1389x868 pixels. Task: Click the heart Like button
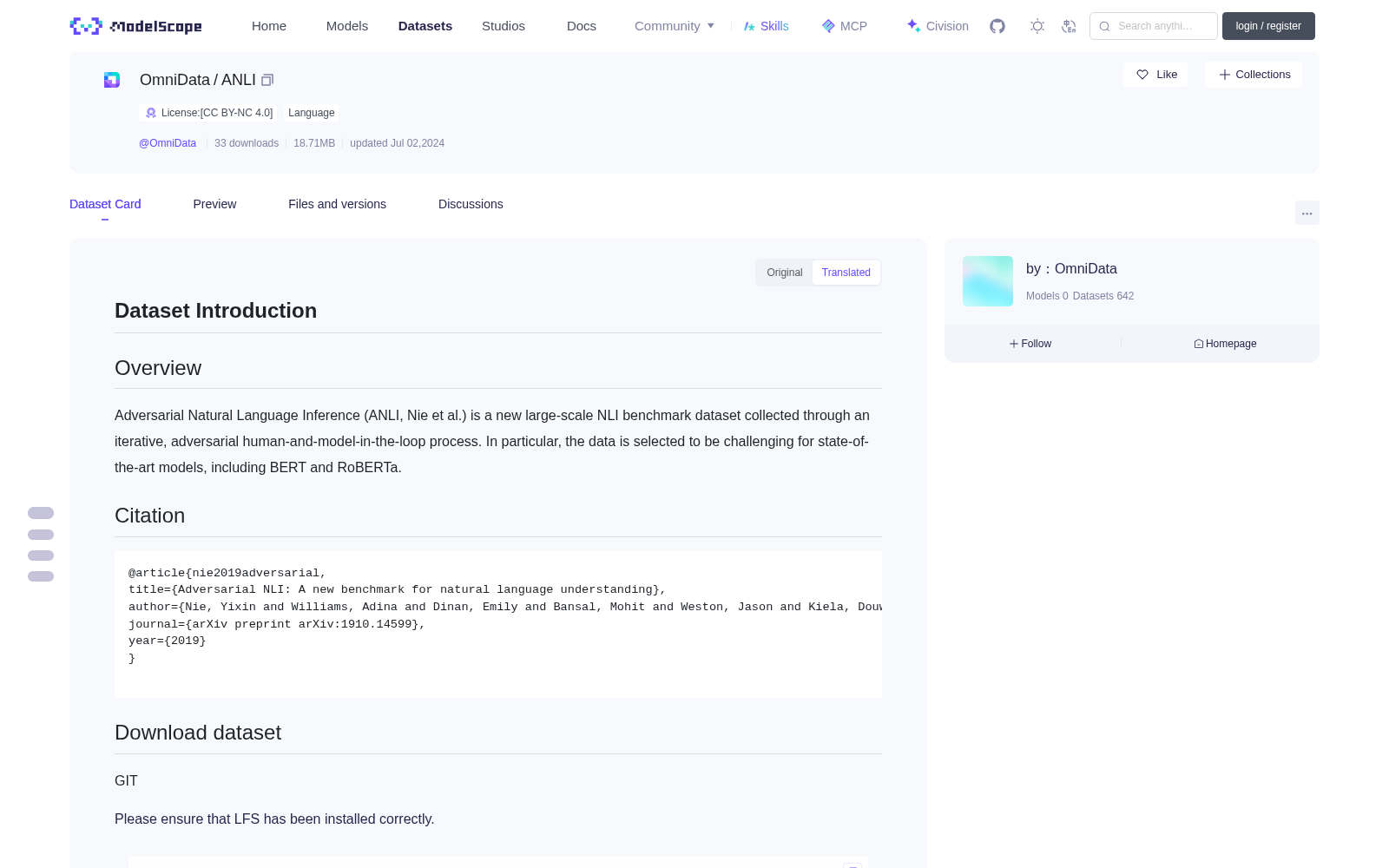coord(1155,75)
